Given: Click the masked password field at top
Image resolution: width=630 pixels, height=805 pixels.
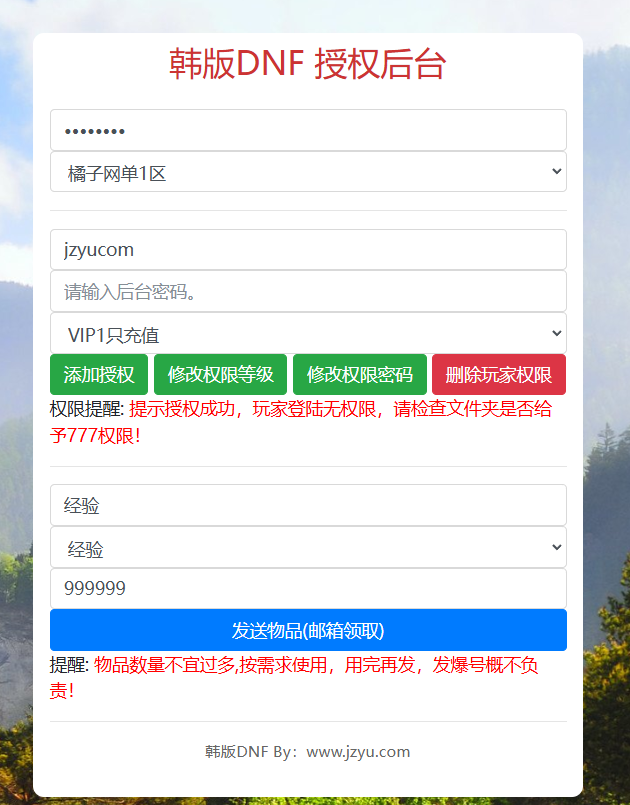Looking at the screenshot, I should (x=308, y=130).
